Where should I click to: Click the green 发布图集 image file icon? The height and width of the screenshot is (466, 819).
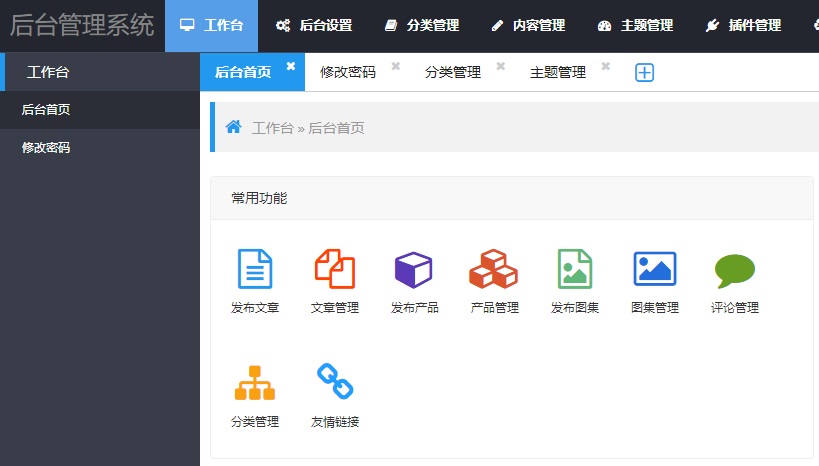[x=575, y=269]
